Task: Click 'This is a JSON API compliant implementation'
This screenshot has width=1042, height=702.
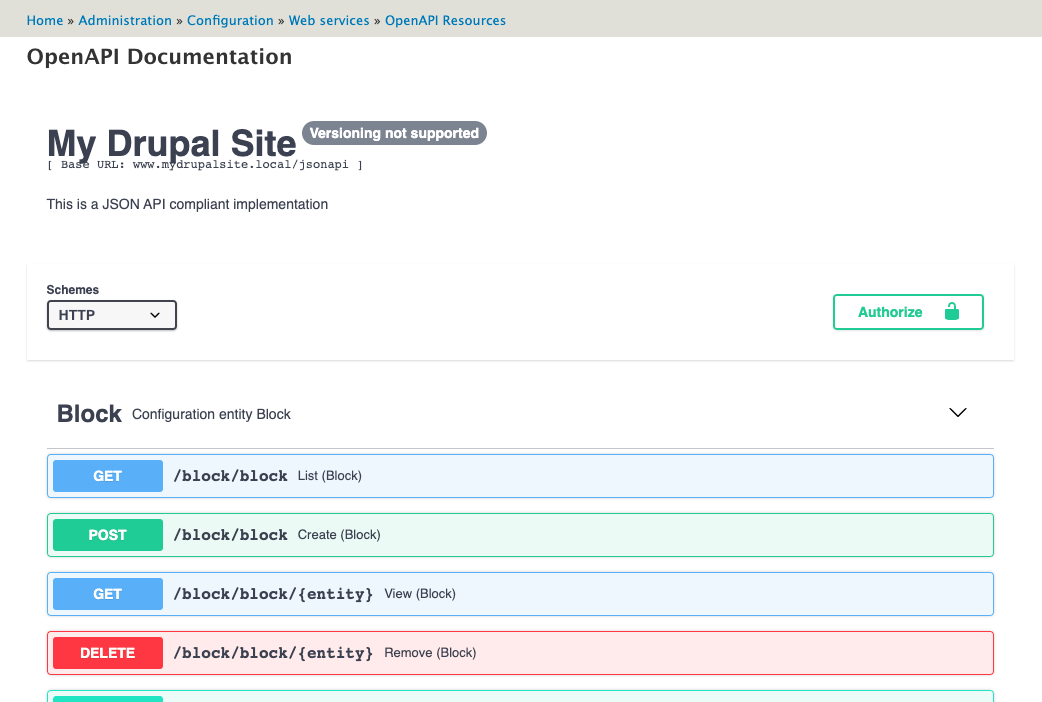Action: click(x=187, y=204)
